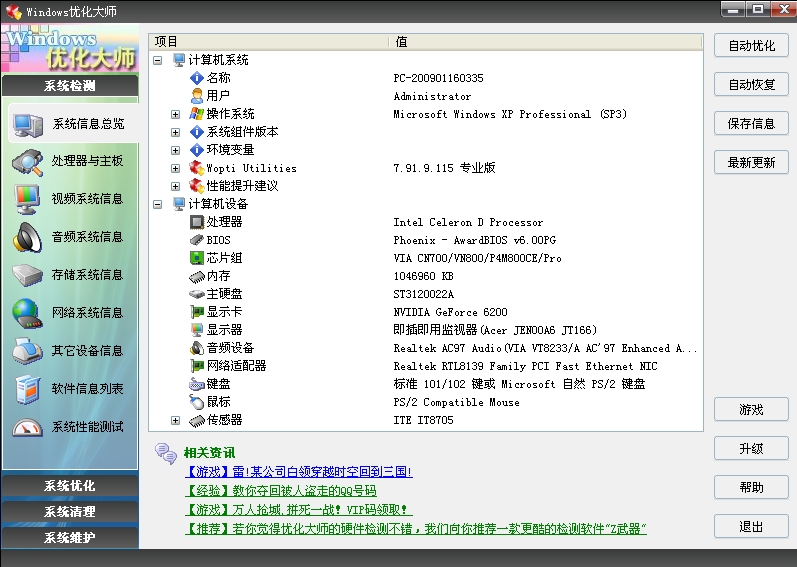Open the 存储系统信息 drive icon

click(27, 275)
